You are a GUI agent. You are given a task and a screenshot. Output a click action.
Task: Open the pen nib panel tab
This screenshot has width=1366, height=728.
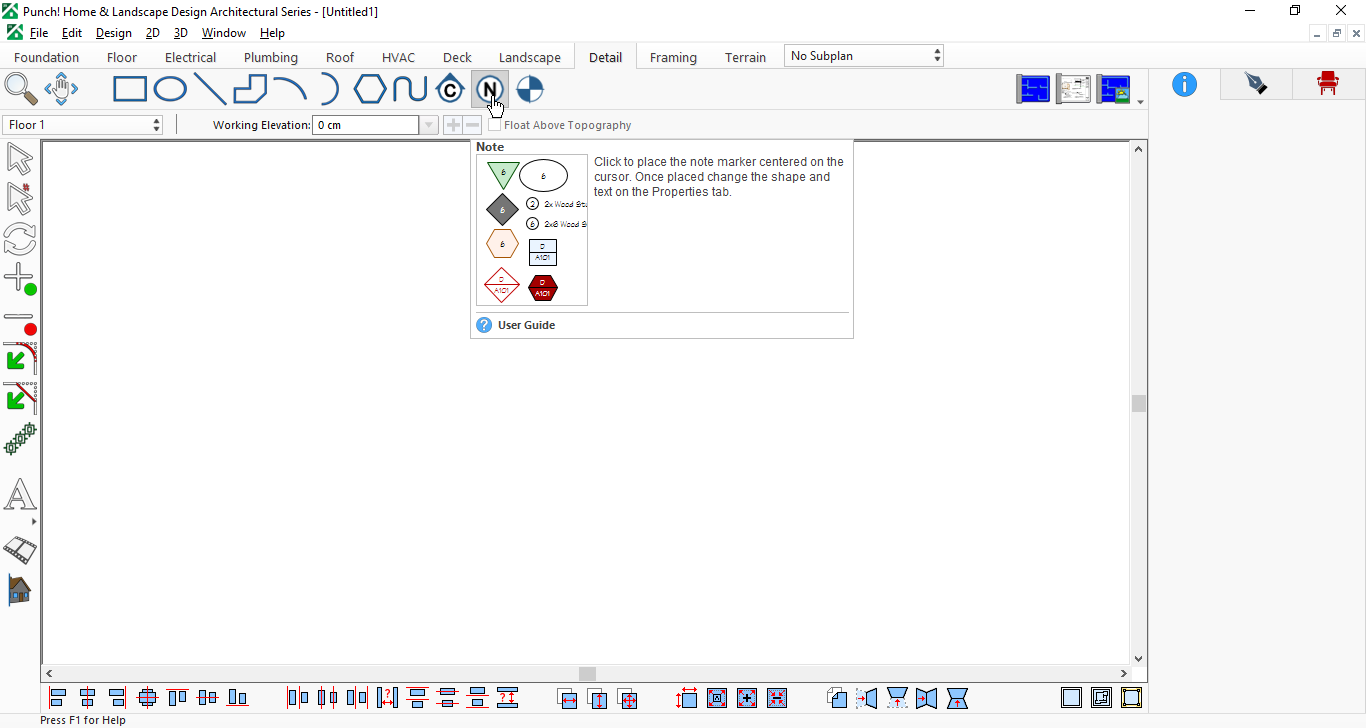(1256, 84)
